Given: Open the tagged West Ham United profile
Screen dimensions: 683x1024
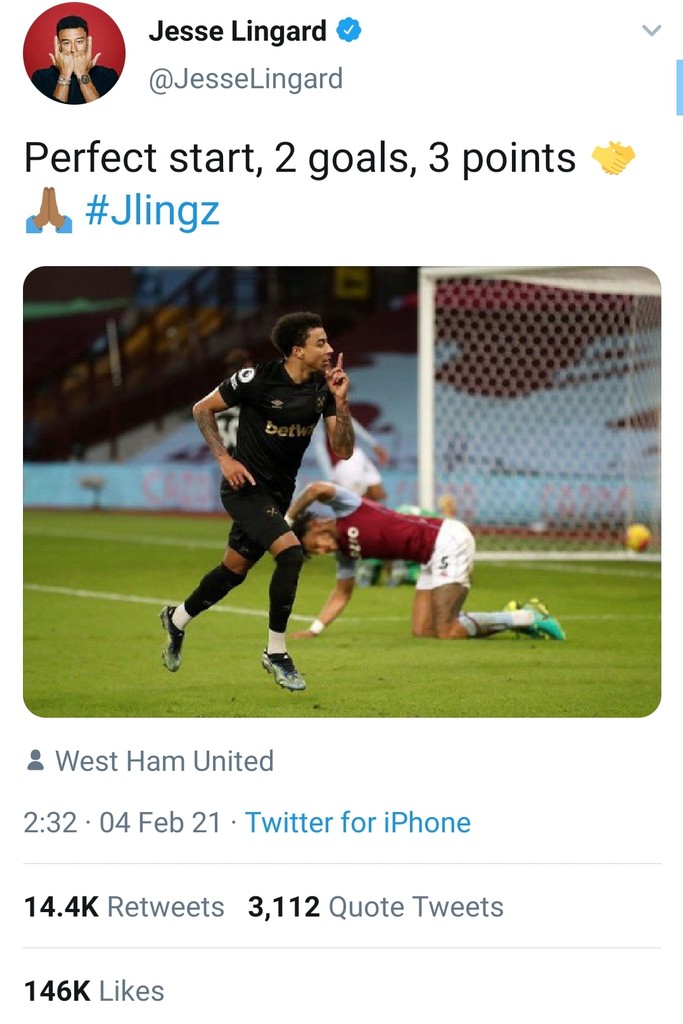Looking at the screenshot, I should (164, 761).
